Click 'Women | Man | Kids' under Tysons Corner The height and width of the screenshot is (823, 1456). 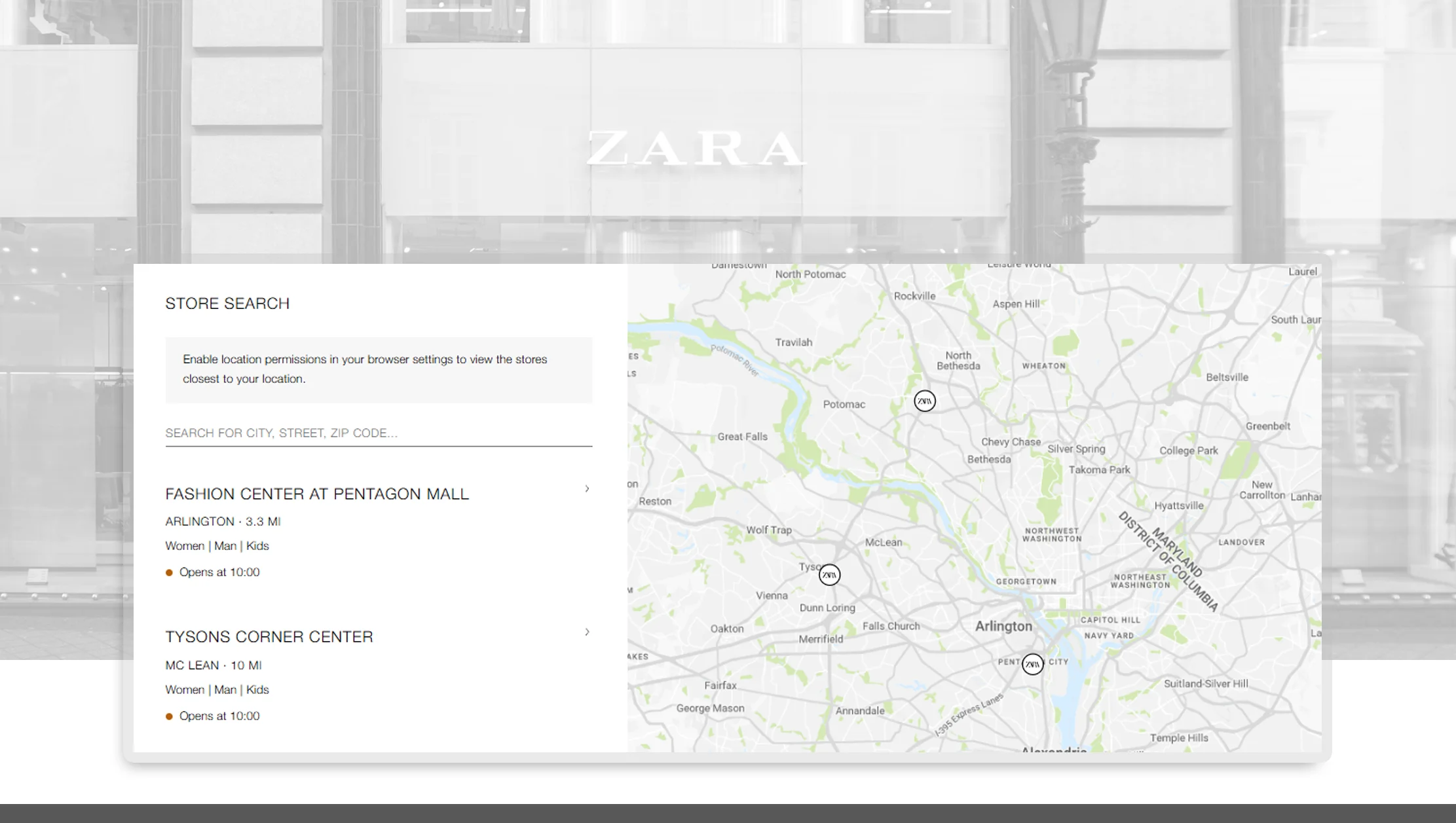coord(217,689)
